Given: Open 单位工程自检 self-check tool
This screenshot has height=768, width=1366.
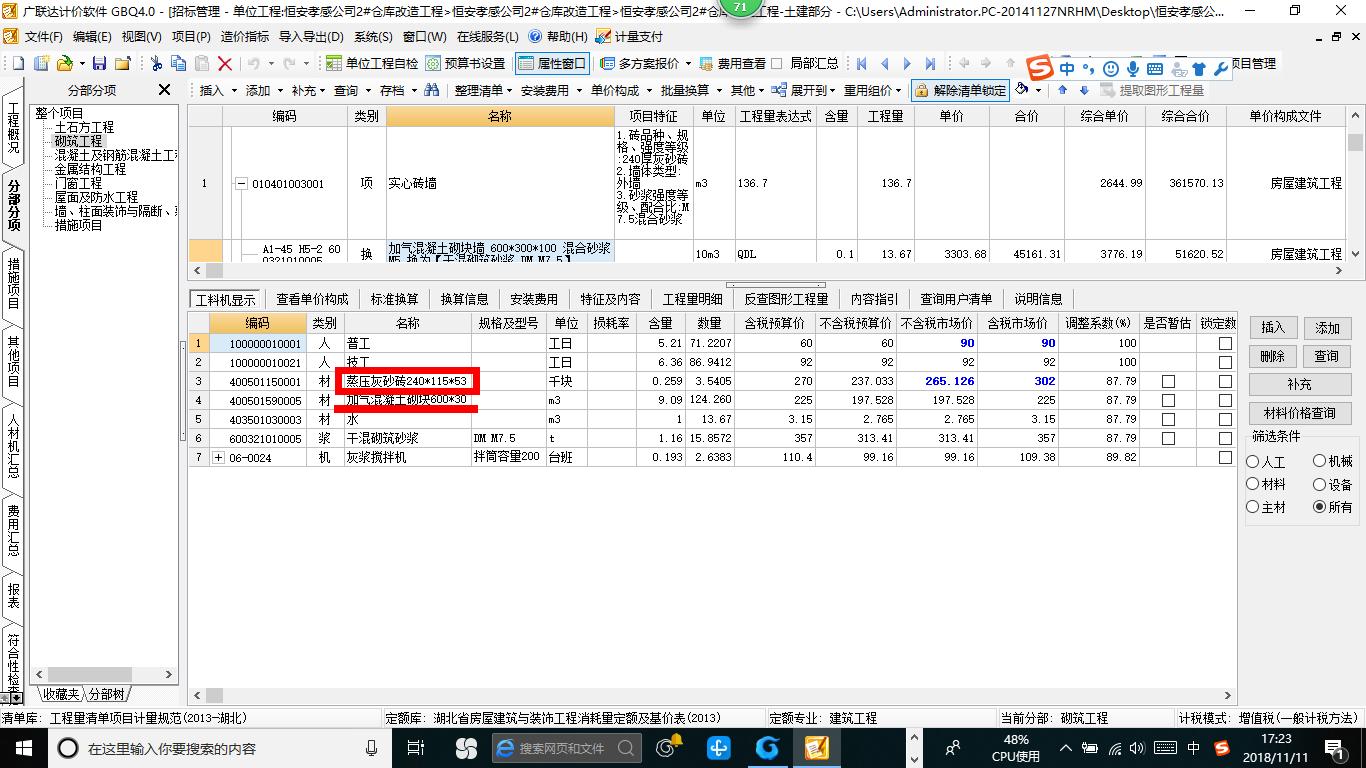Looking at the screenshot, I should [x=372, y=63].
